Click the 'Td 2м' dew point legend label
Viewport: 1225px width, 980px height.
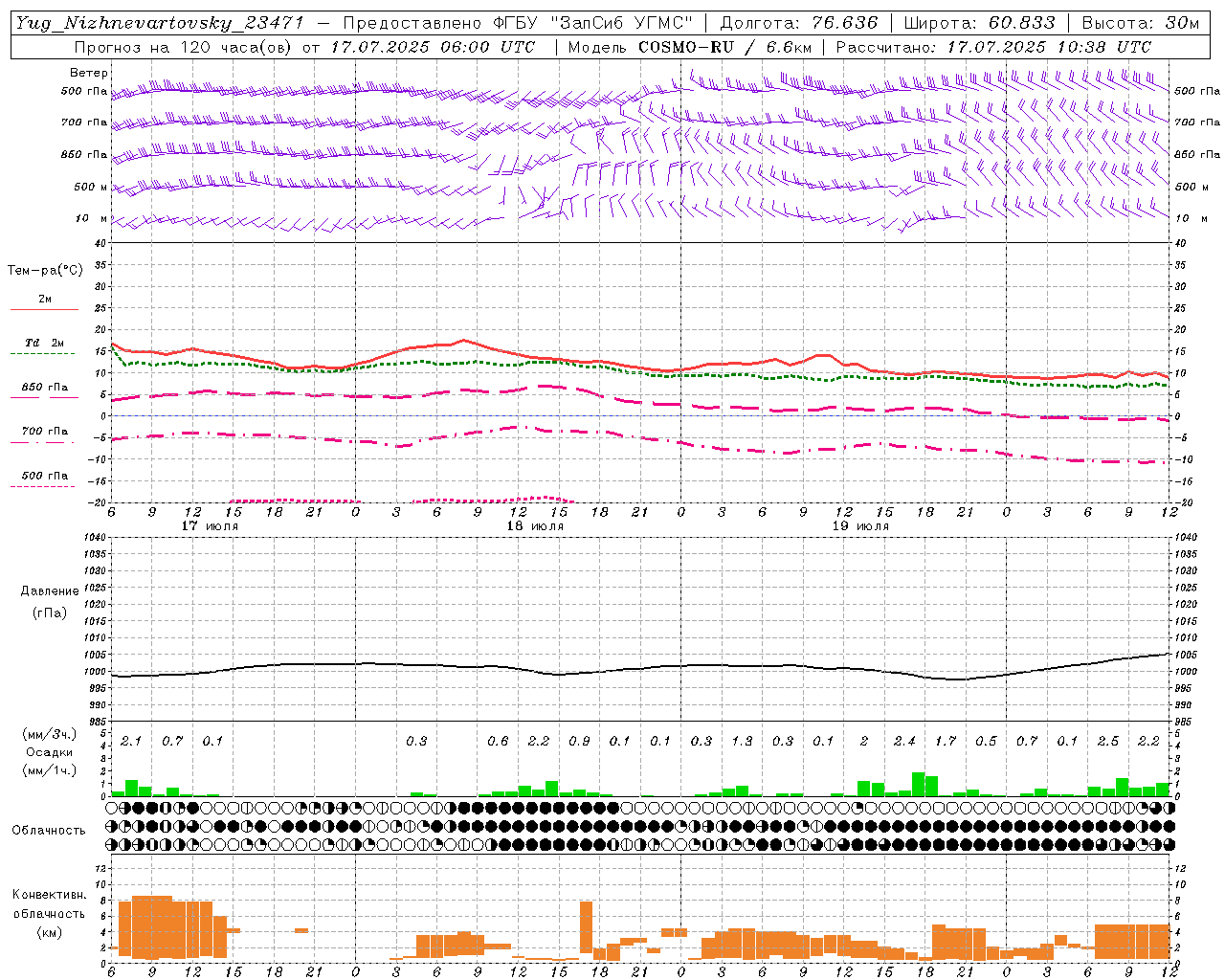tap(45, 343)
